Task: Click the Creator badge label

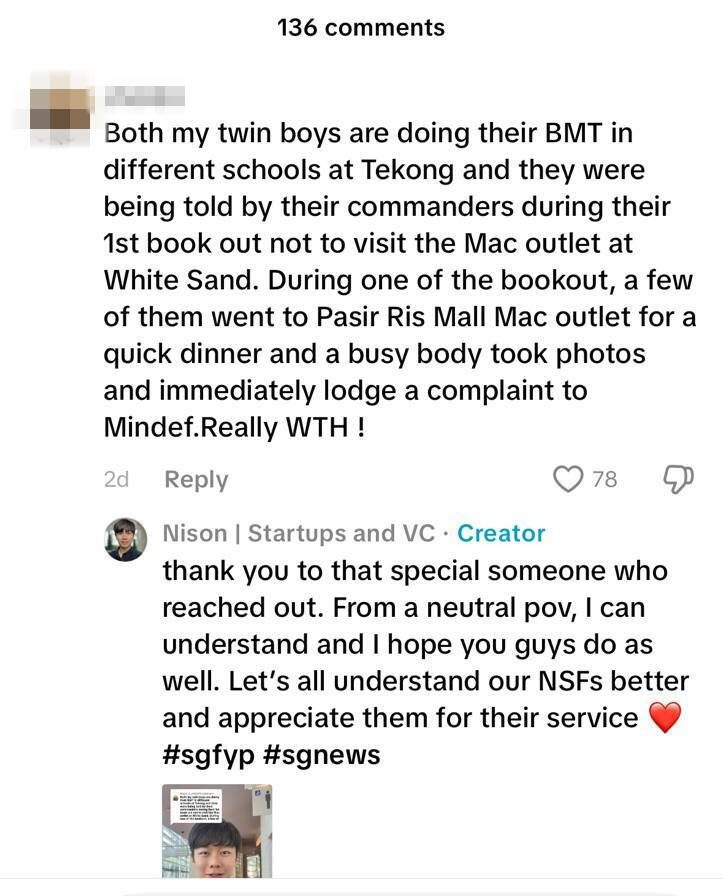Action: point(501,533)
